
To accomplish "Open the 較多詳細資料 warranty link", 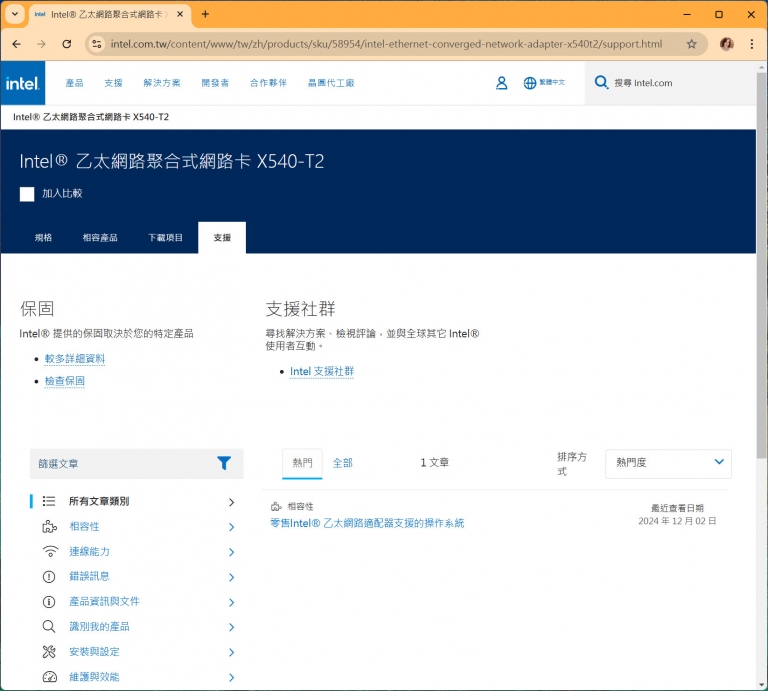I will coord(75,358).
